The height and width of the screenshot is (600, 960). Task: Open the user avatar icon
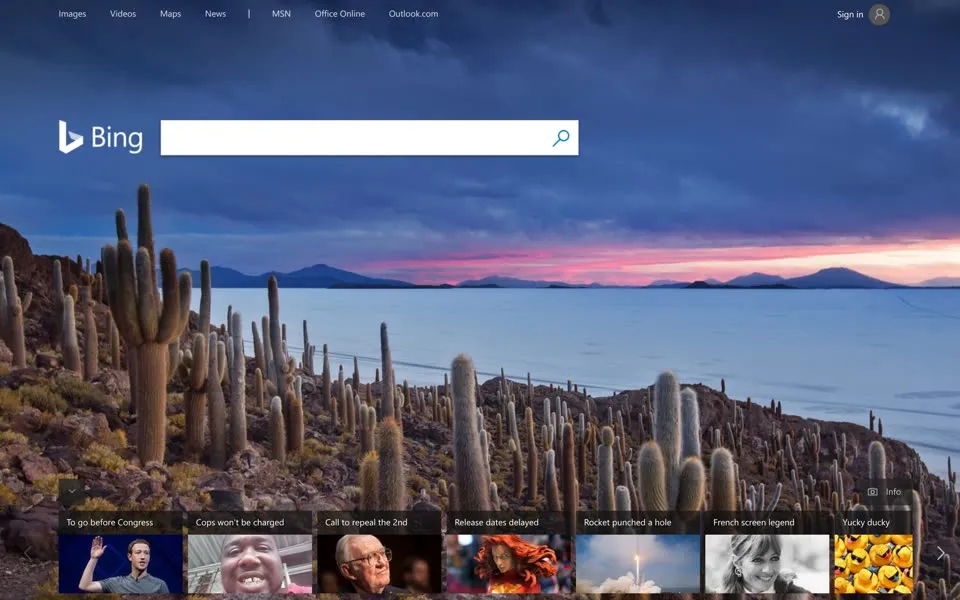(879, 15)
